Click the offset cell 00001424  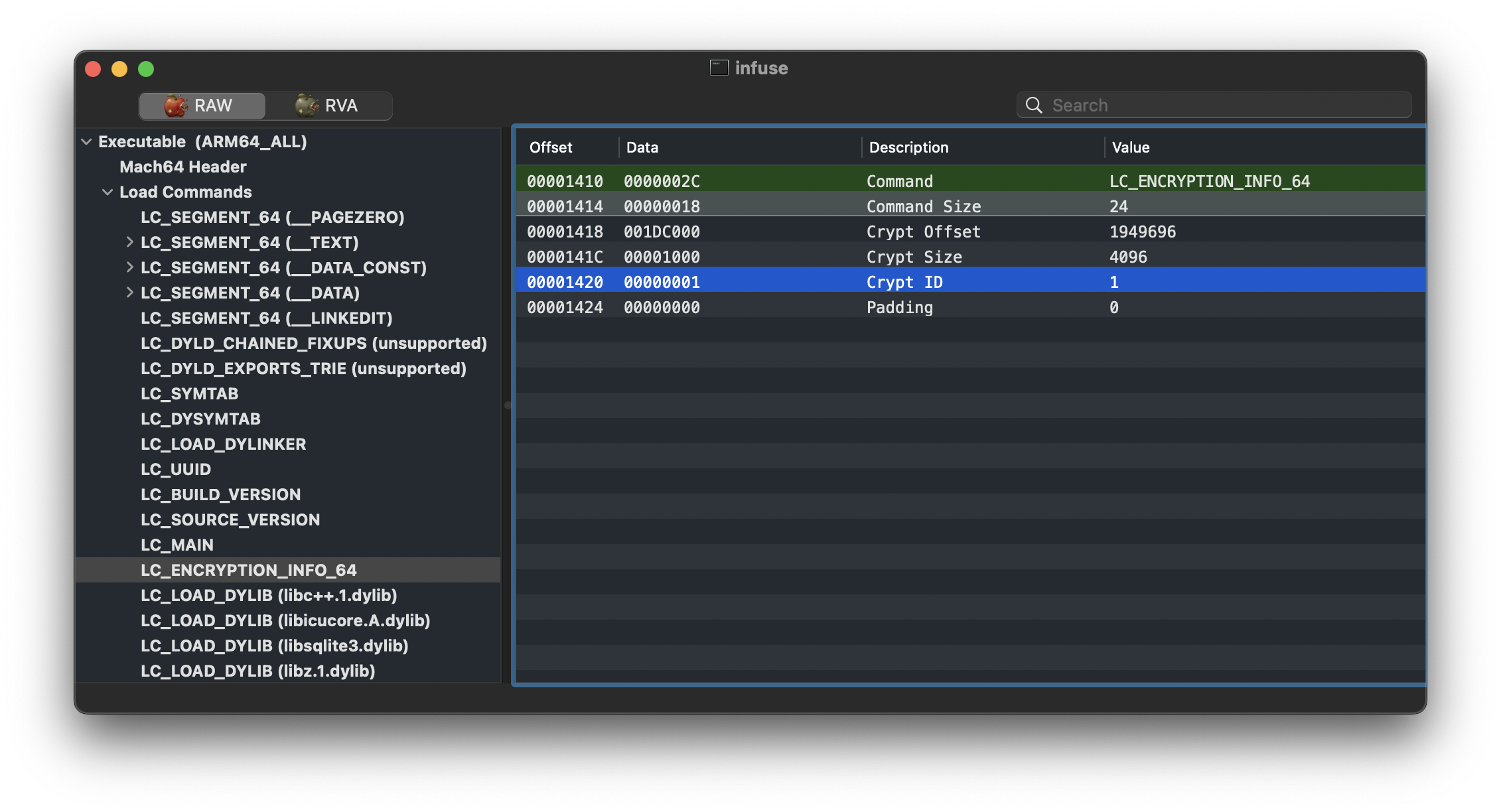click(565, 307)
